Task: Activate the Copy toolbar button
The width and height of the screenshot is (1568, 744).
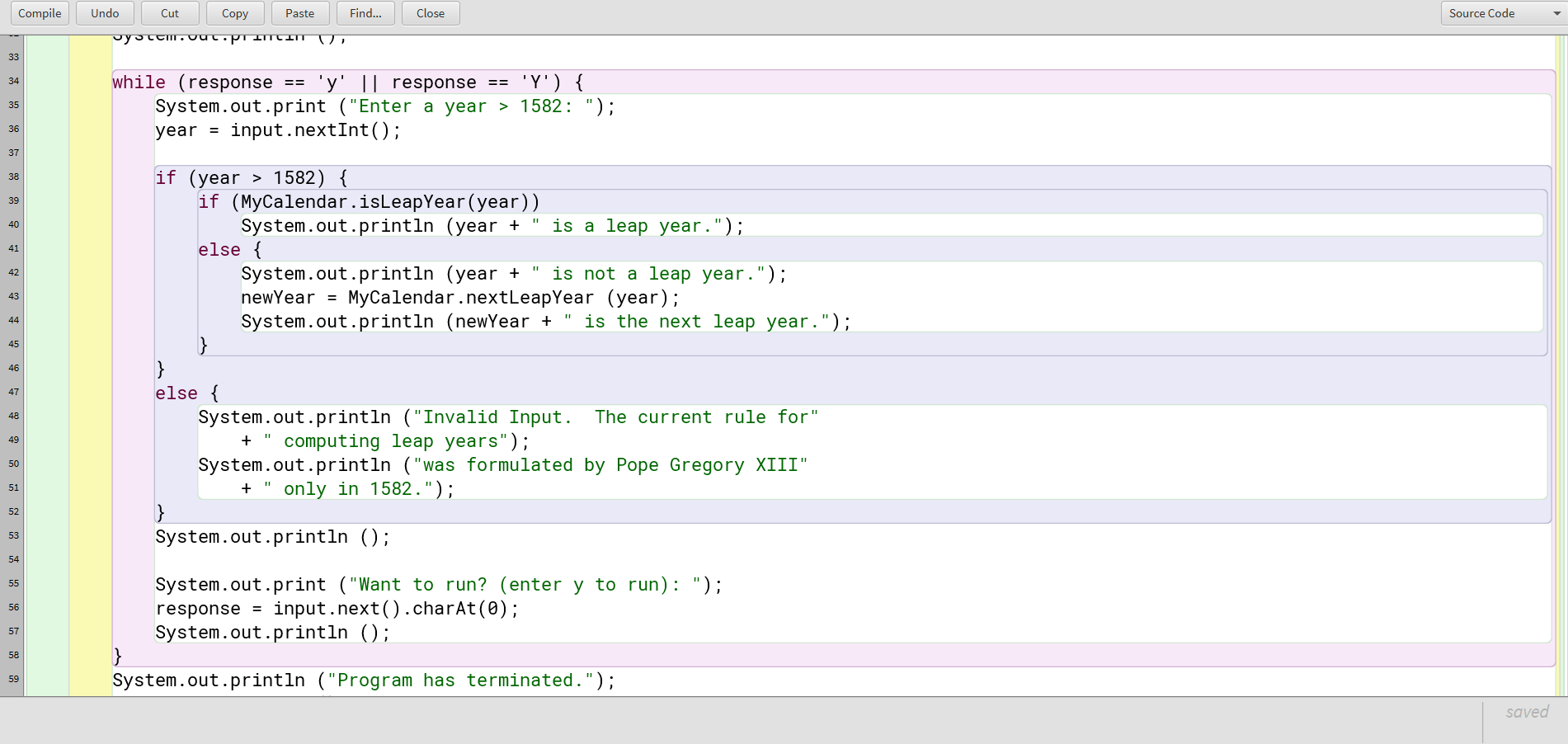Action: [234, 13]
